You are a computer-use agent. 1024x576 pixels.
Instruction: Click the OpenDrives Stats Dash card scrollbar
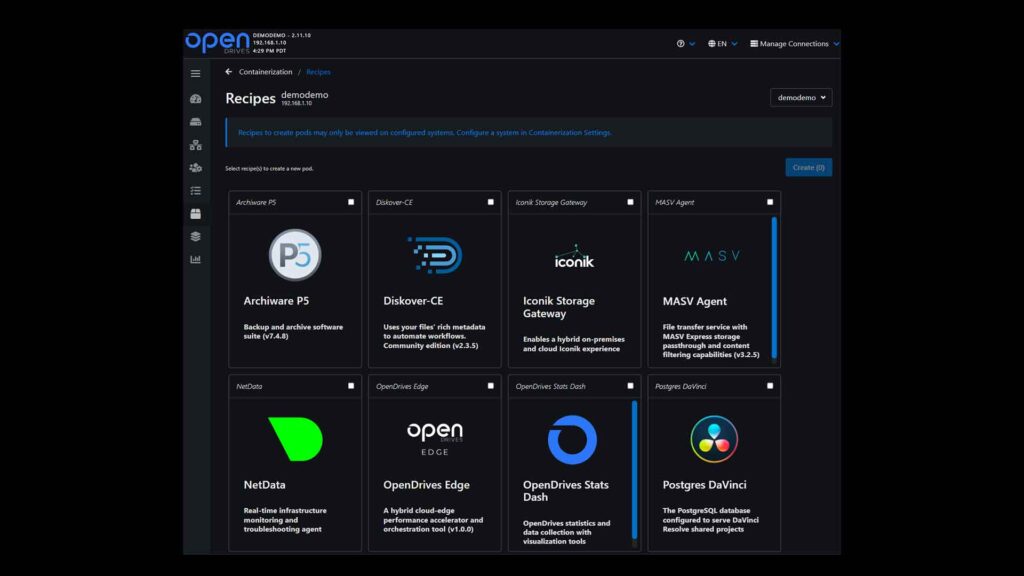pos(635,469)
